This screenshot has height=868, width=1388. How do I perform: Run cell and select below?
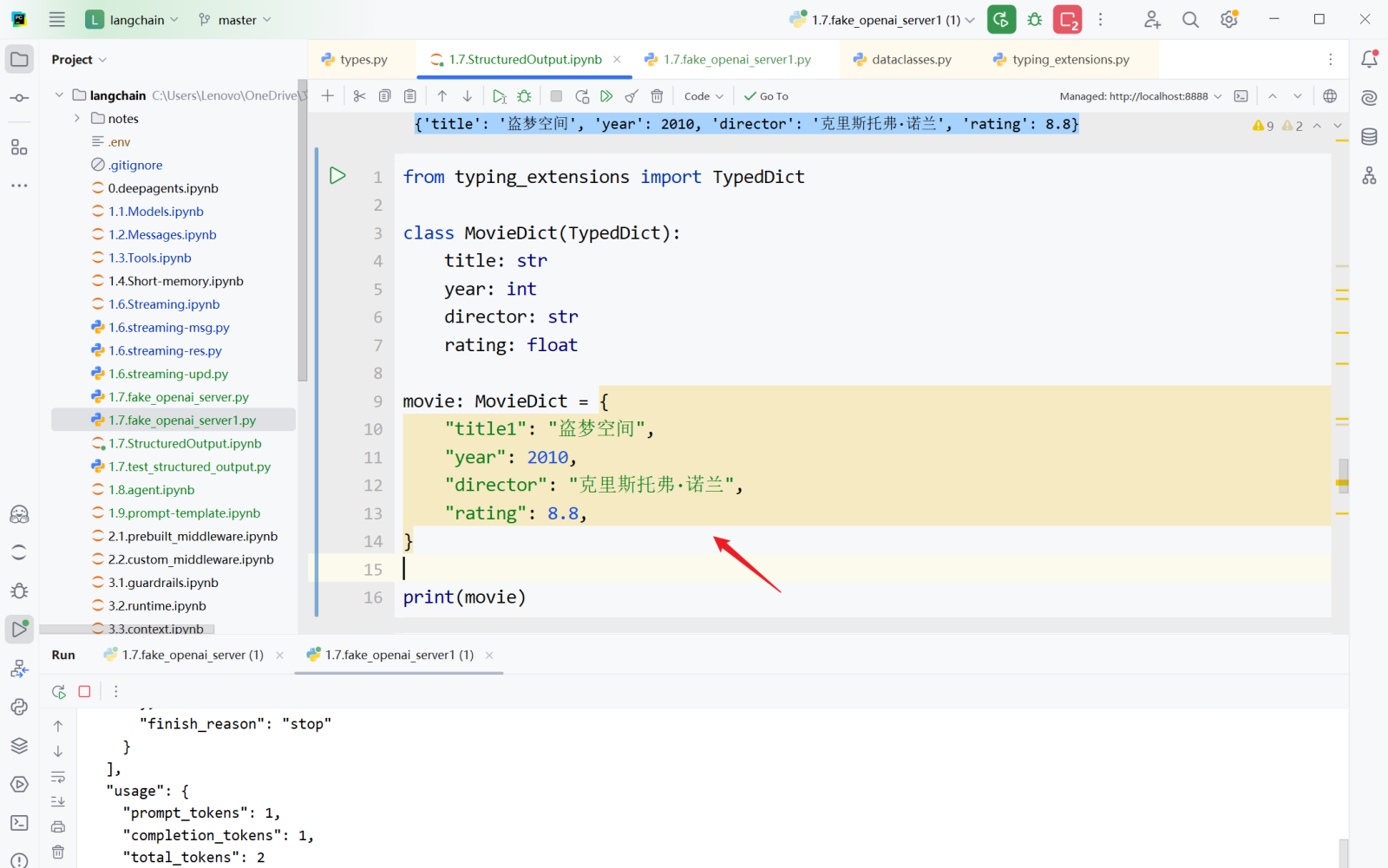(499, 96)
